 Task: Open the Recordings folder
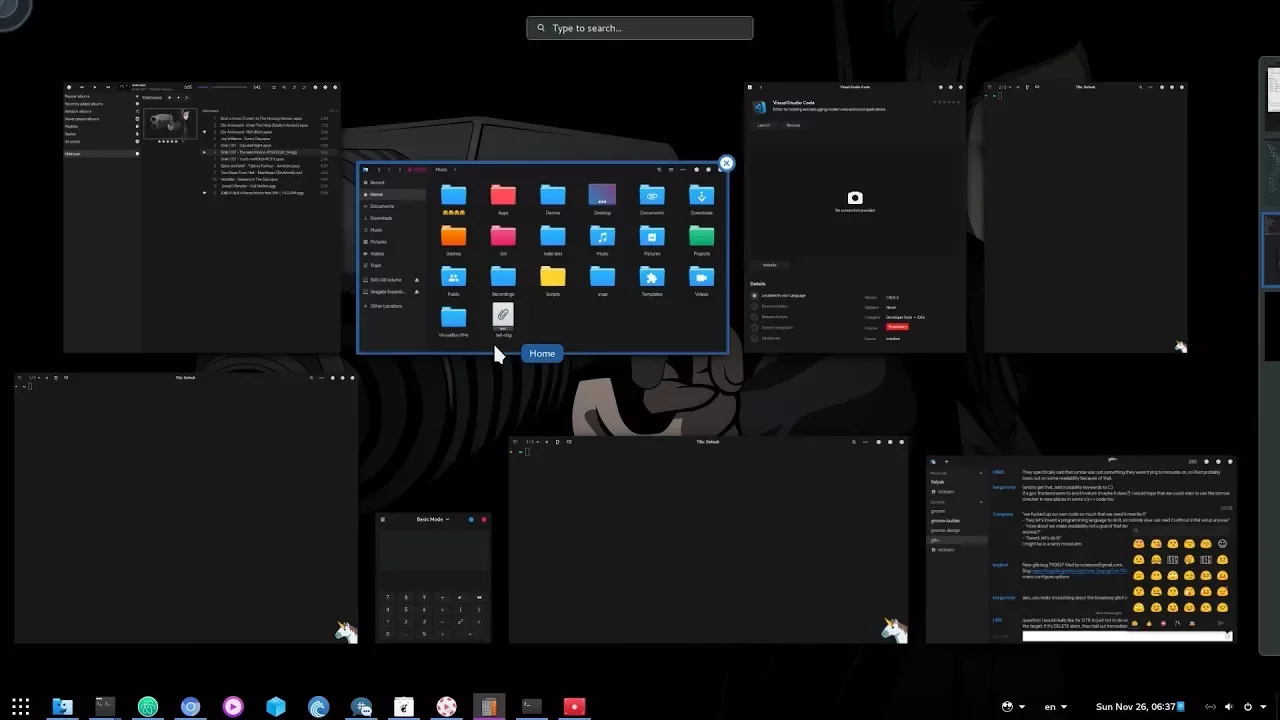point(503,281)
